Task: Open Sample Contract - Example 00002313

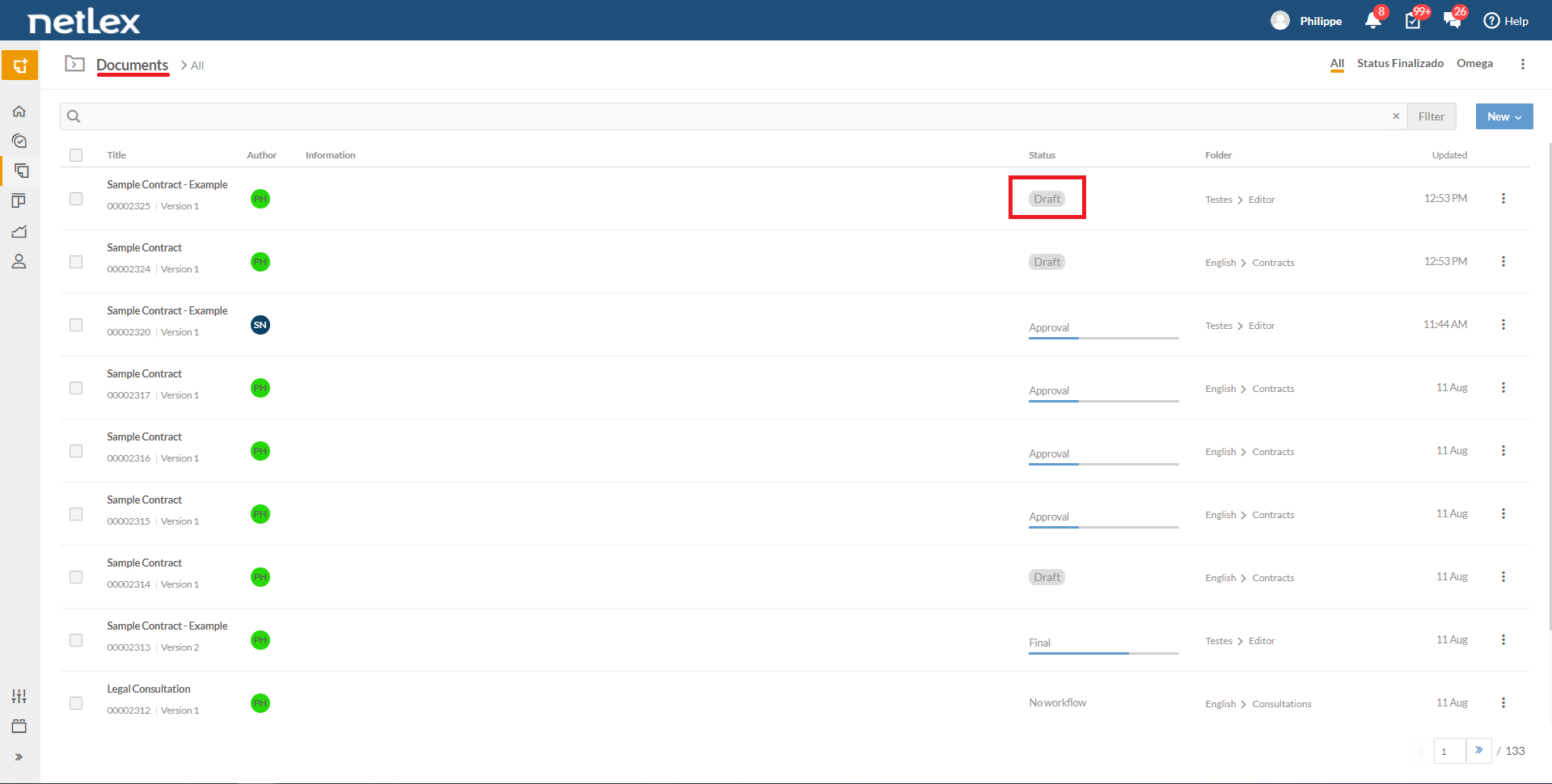Action: click(167, 626)
